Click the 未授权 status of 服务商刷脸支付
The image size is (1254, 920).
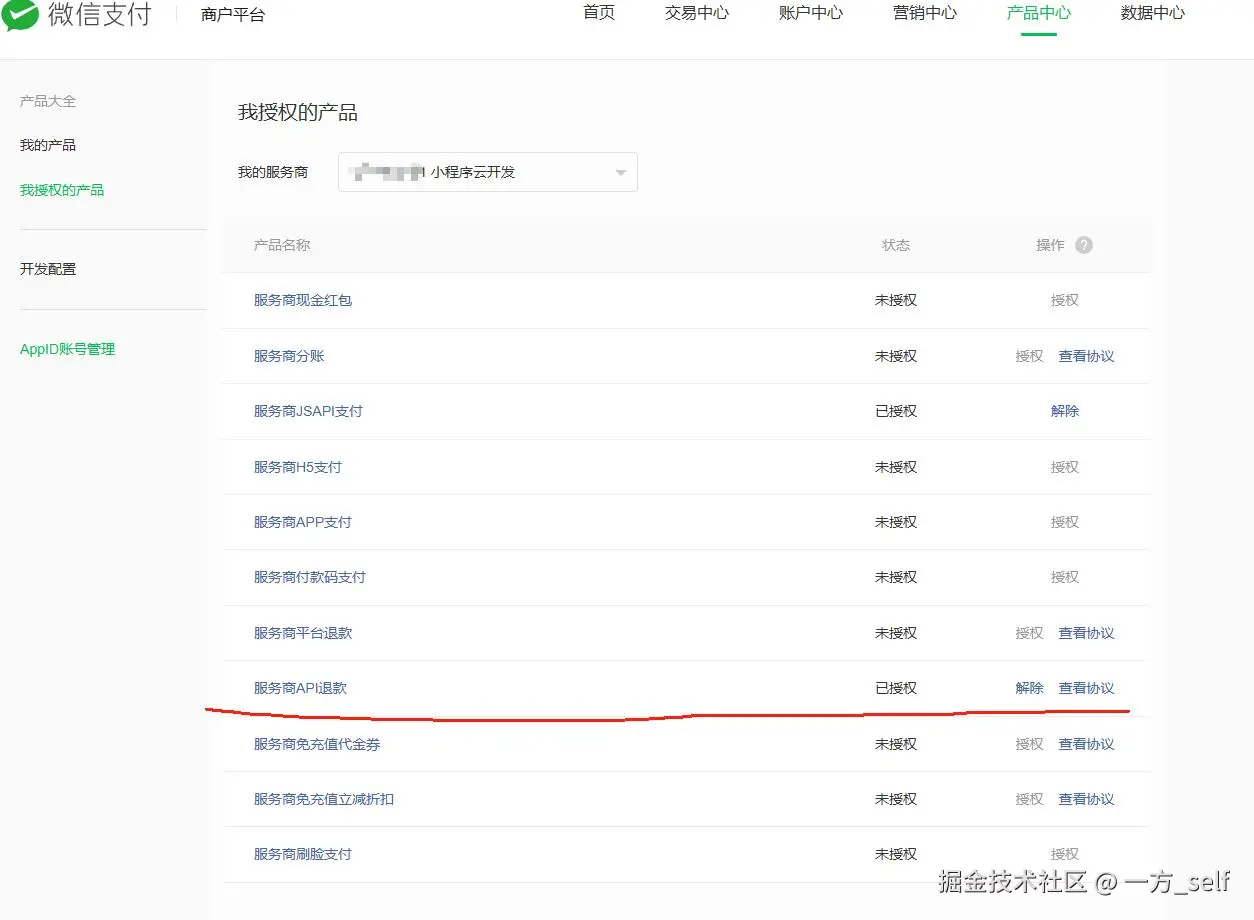point(896,854)
